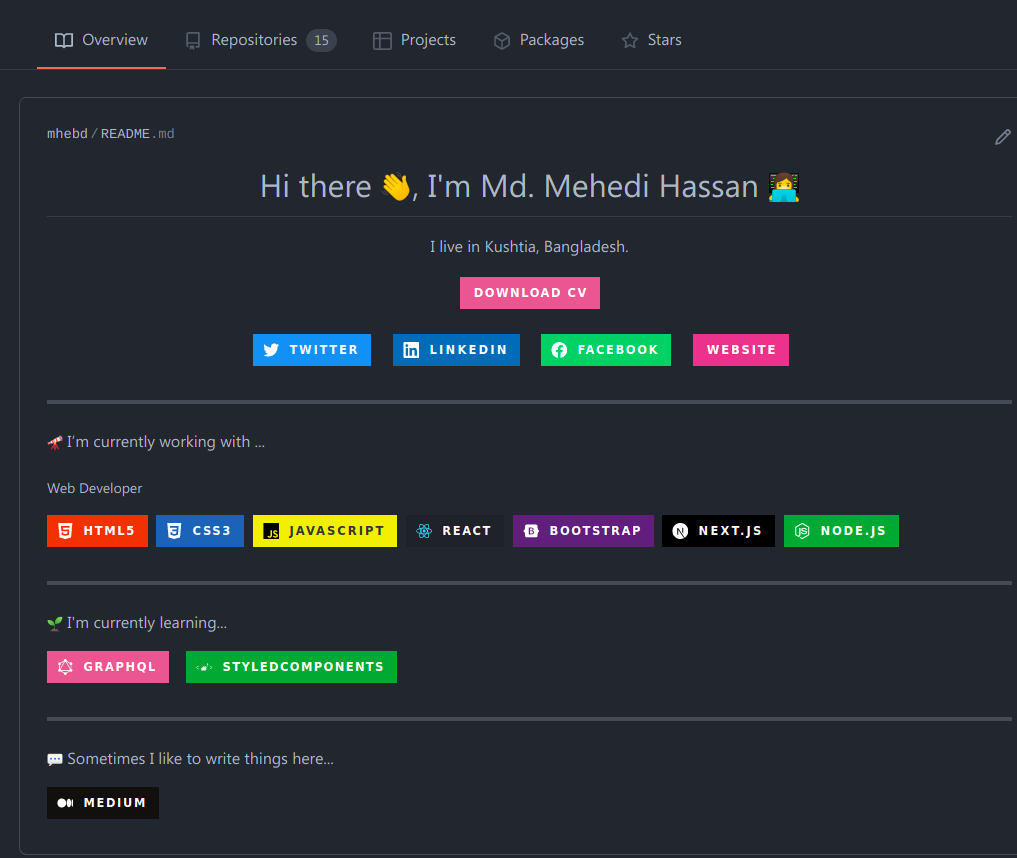This screenshot has width=1017, height=858.
Task: Open the Twitter badge link
Action: tap(312, 350)
